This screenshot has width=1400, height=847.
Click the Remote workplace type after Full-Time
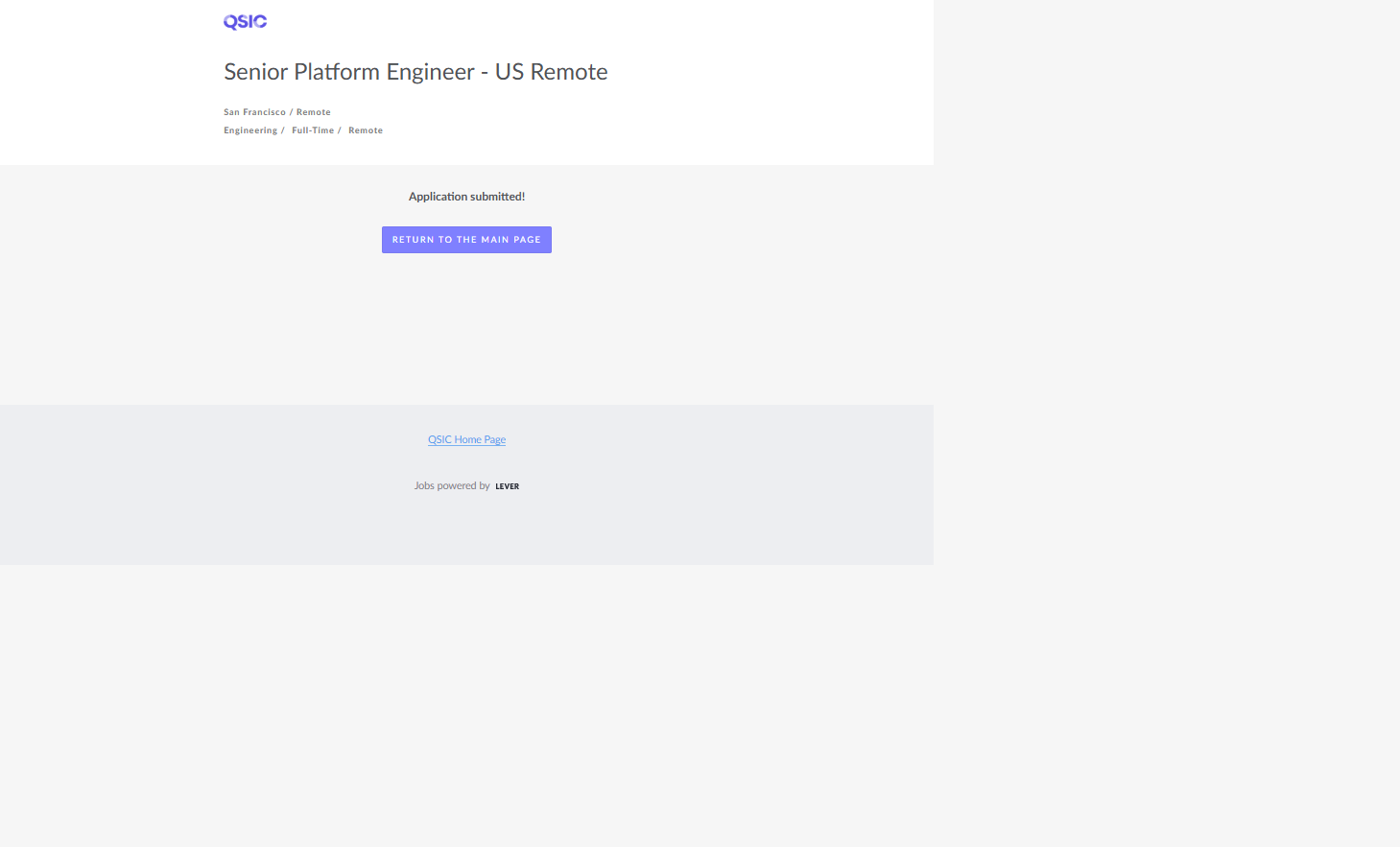365,130
